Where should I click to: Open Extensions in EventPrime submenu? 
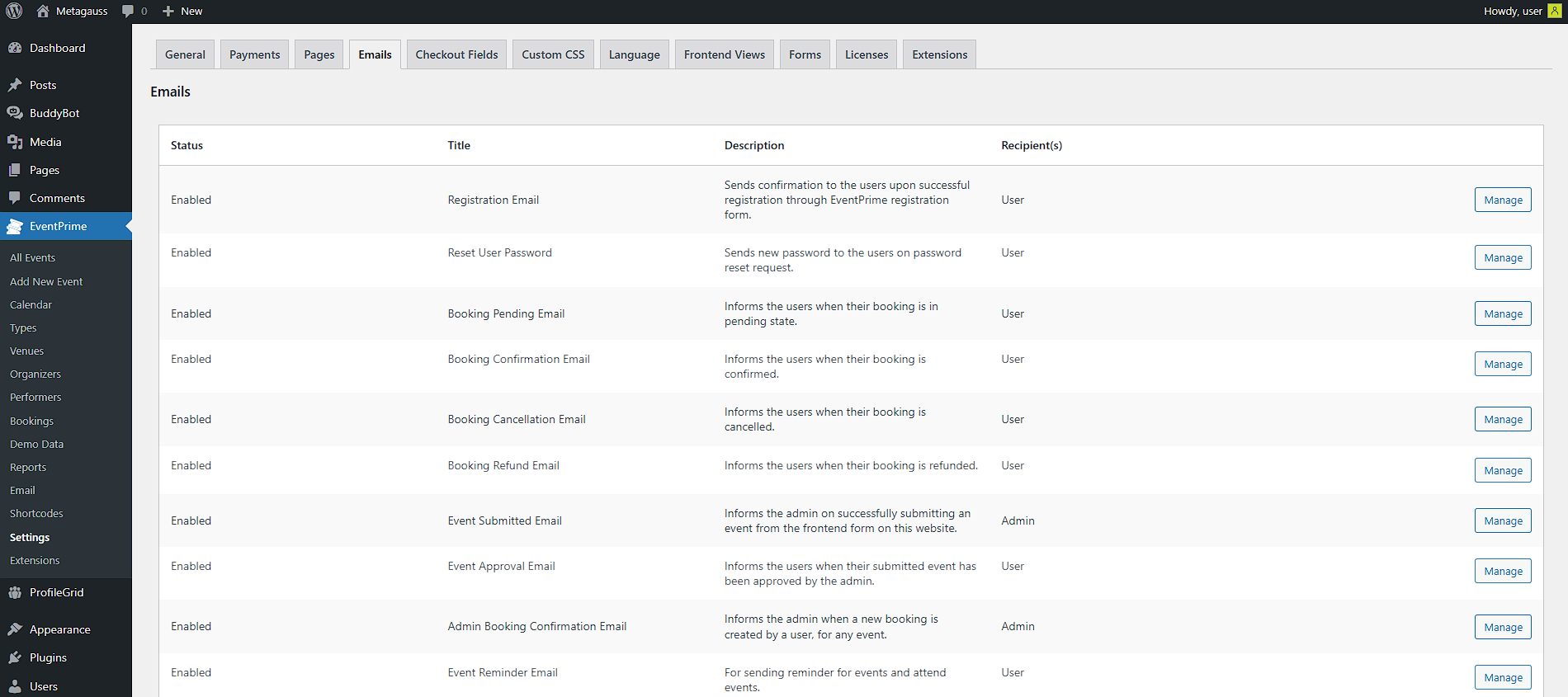[x=35, y=560]
